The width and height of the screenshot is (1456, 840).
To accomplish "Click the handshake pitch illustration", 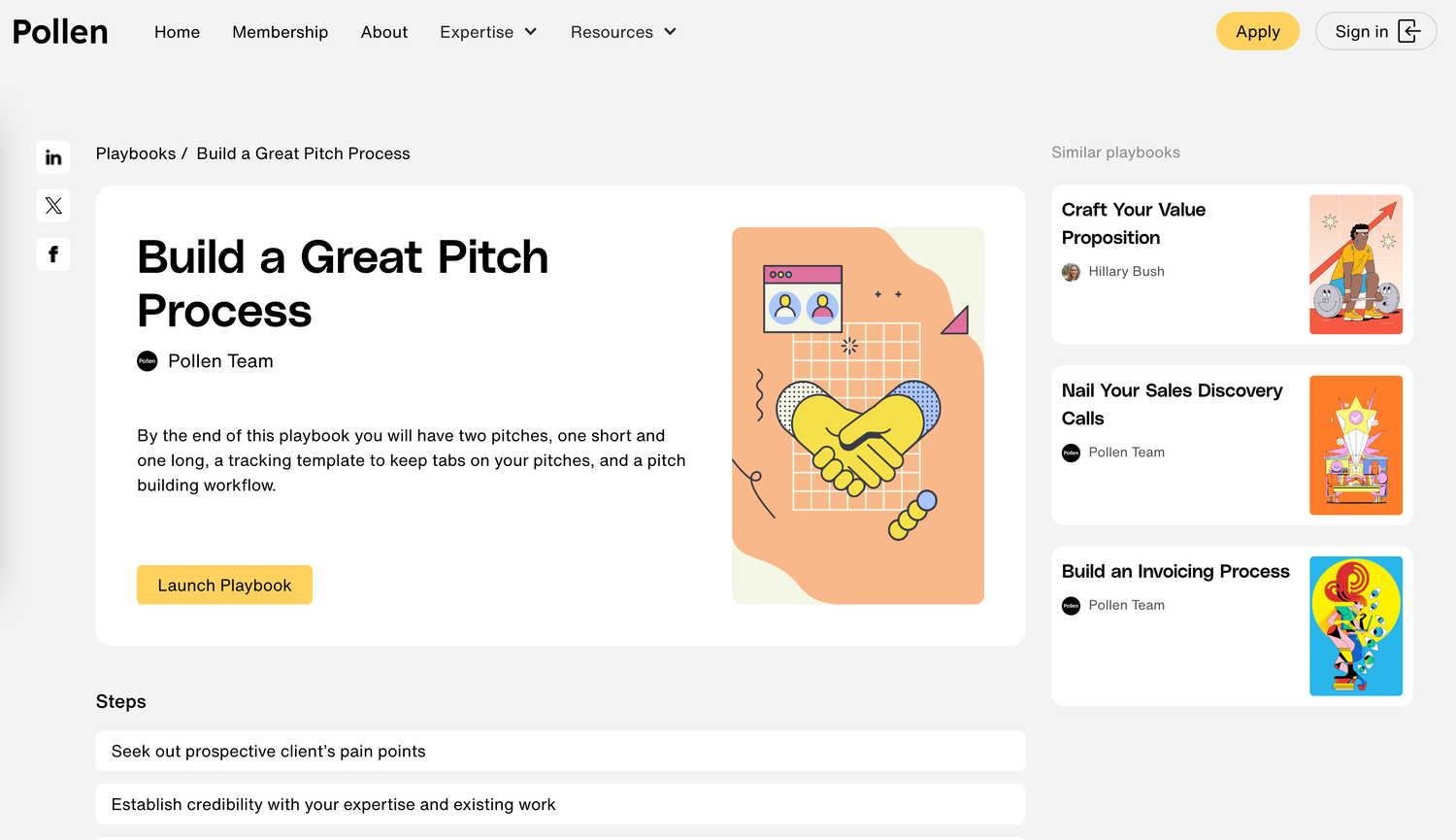I will click(858, 416).
